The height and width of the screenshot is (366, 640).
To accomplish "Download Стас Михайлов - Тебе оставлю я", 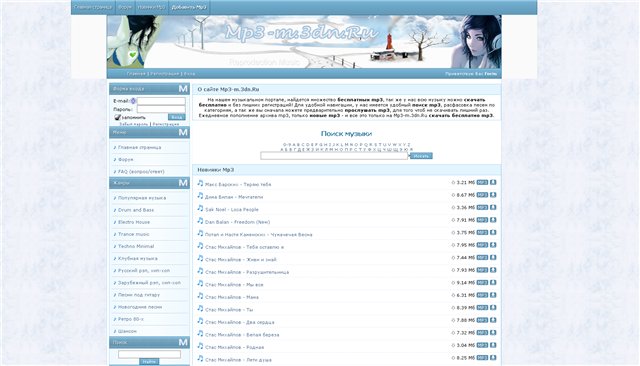I will tap(493, 245).
